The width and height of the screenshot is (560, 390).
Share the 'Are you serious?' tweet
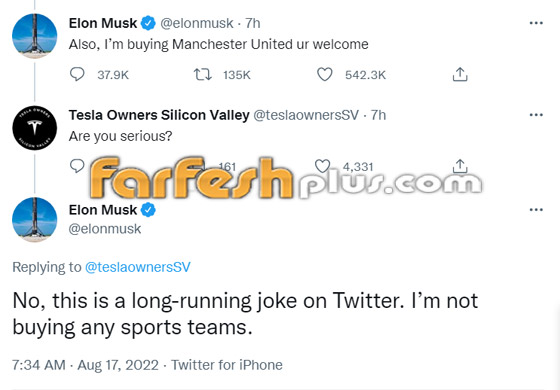460,166
